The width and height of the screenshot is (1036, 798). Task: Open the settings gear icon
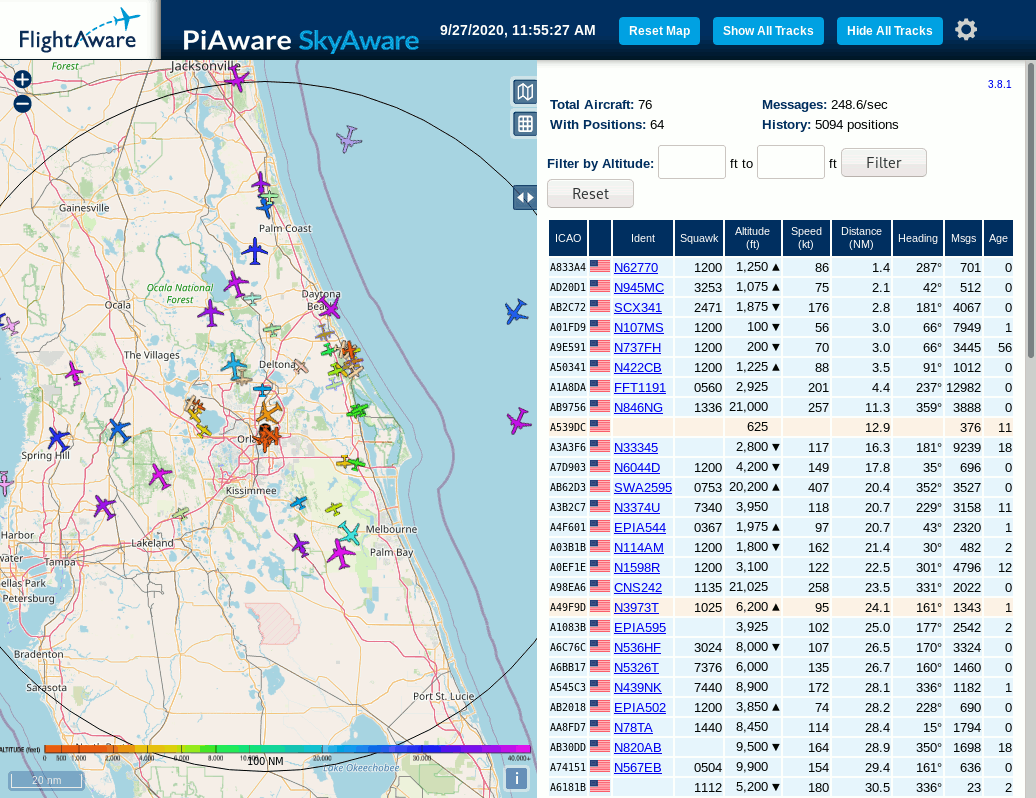tap(966, 30)
